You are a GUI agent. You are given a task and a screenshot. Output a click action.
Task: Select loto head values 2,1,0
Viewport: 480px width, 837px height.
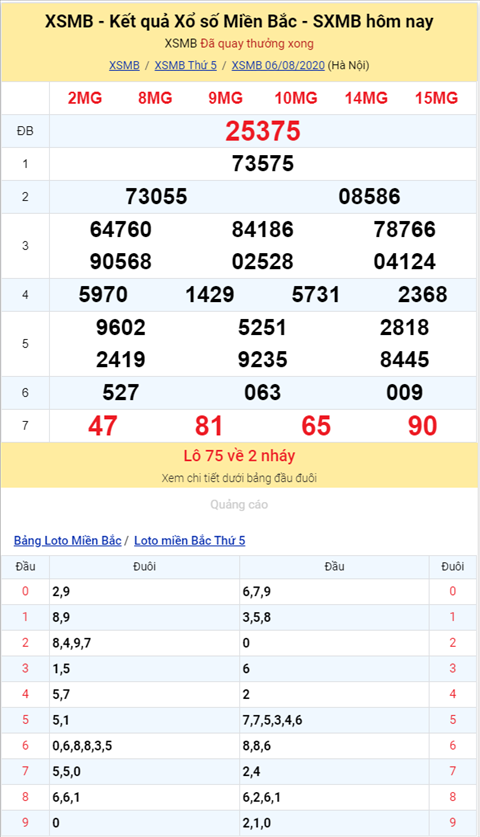tap(257, 823)
